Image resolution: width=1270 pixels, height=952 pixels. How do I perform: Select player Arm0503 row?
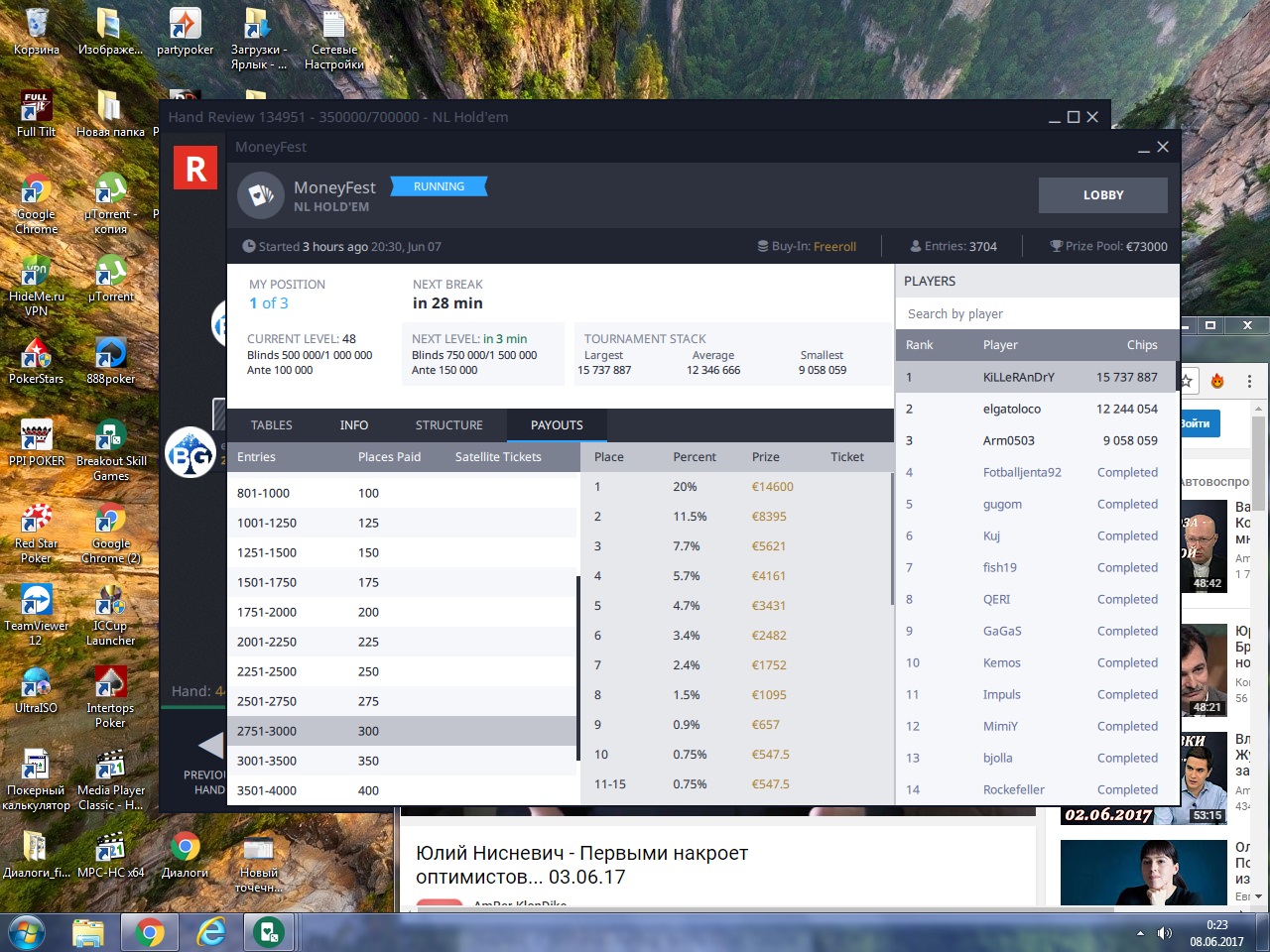click(1036, 440)
